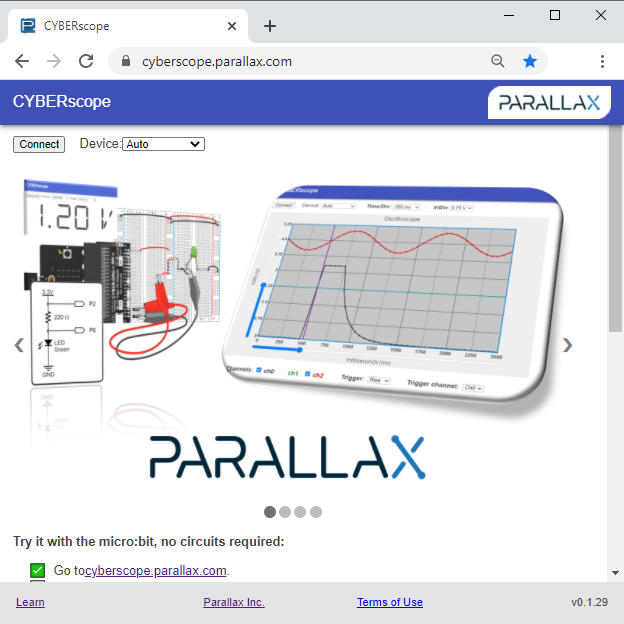
Task: Show previous carousel slide
Action: pyautogui.click(x=19, y=345)
